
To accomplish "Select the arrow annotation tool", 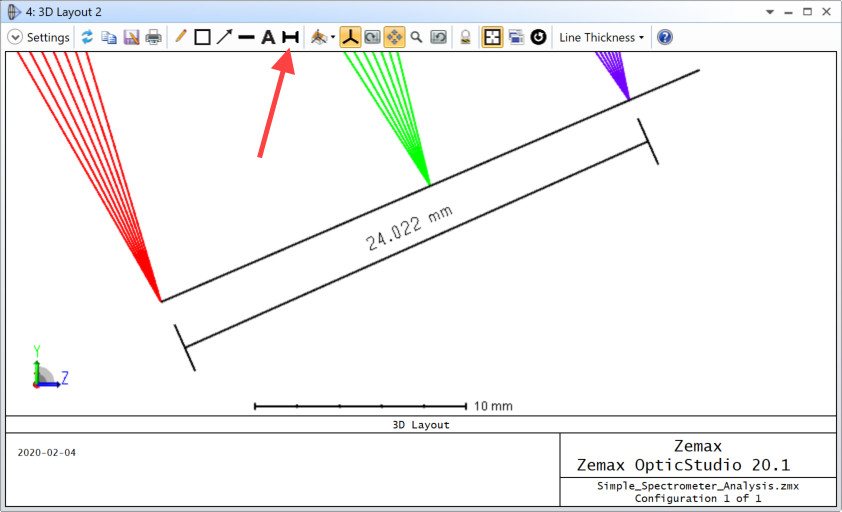I will point(224,37).
